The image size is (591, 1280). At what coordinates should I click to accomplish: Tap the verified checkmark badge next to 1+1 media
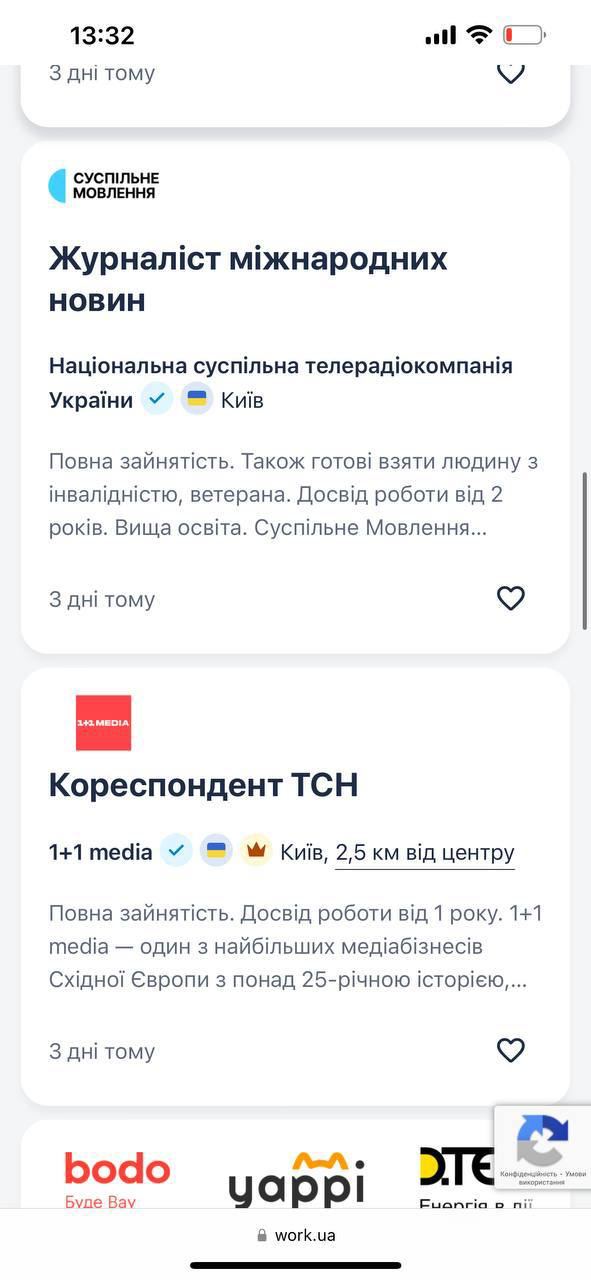176,851
